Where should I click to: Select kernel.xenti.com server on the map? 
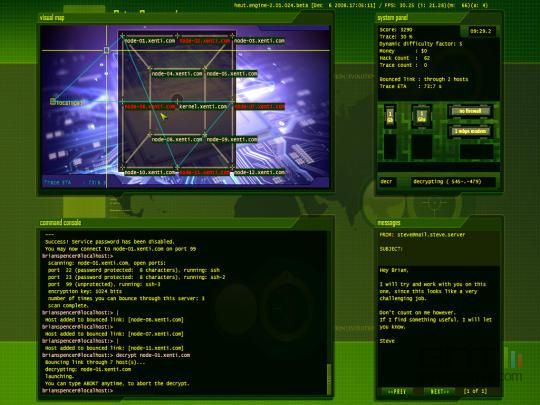[203, 107]
